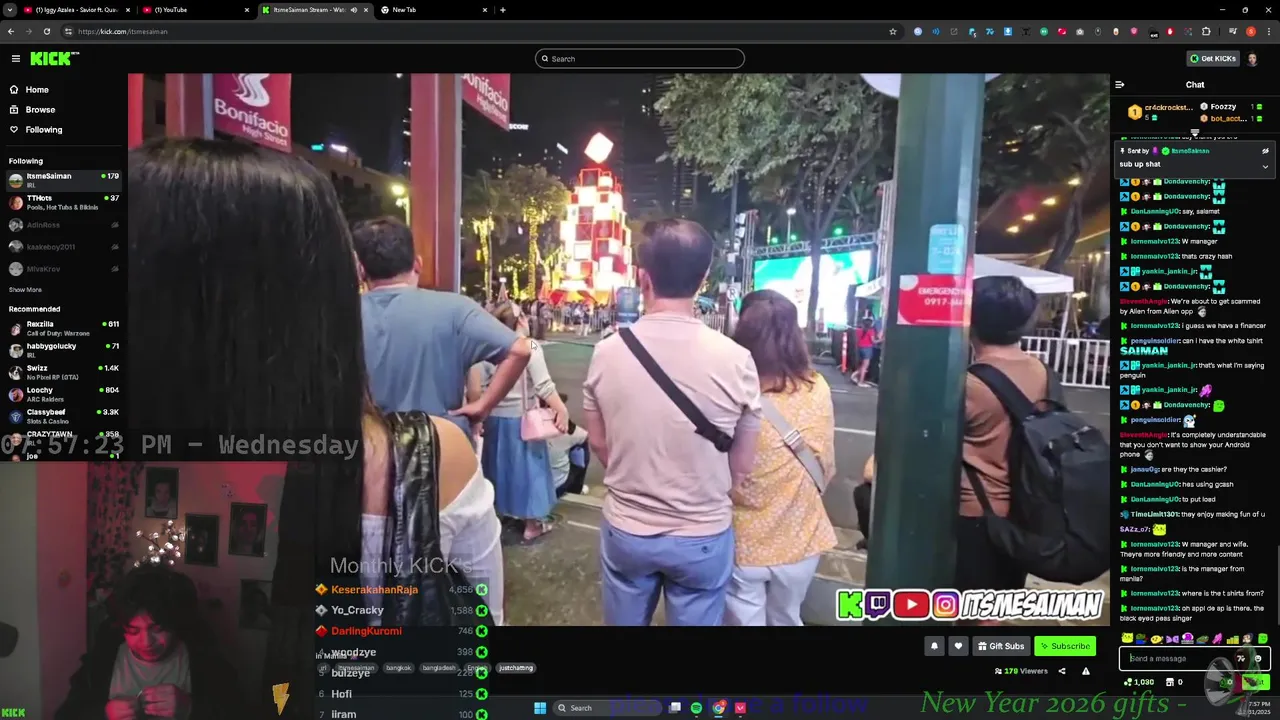1280x720 pixels.
Task: Open Chrome from the taskbar
Action: click(x=718, y=708)
